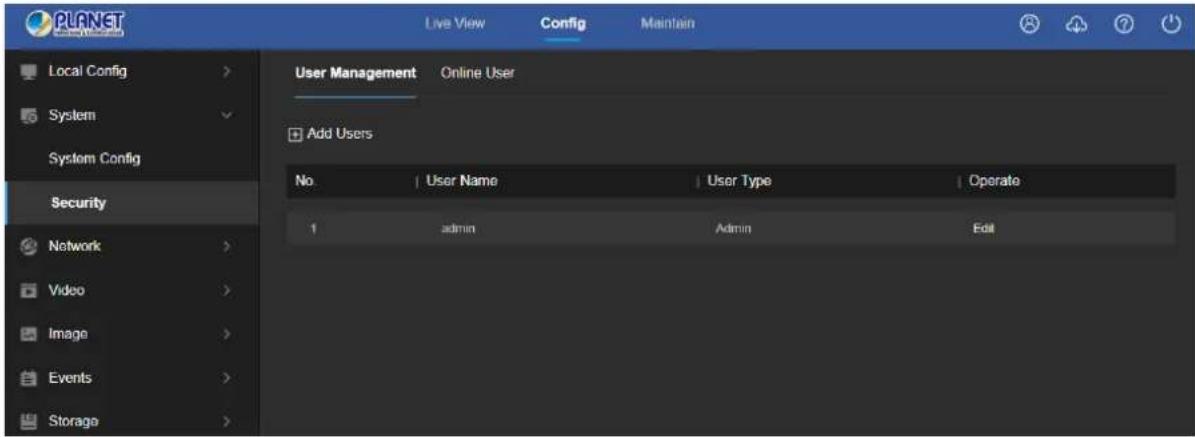1195x437 pixels.
Task: Select Security in the sidebar
Action: [x=78, y=204]
